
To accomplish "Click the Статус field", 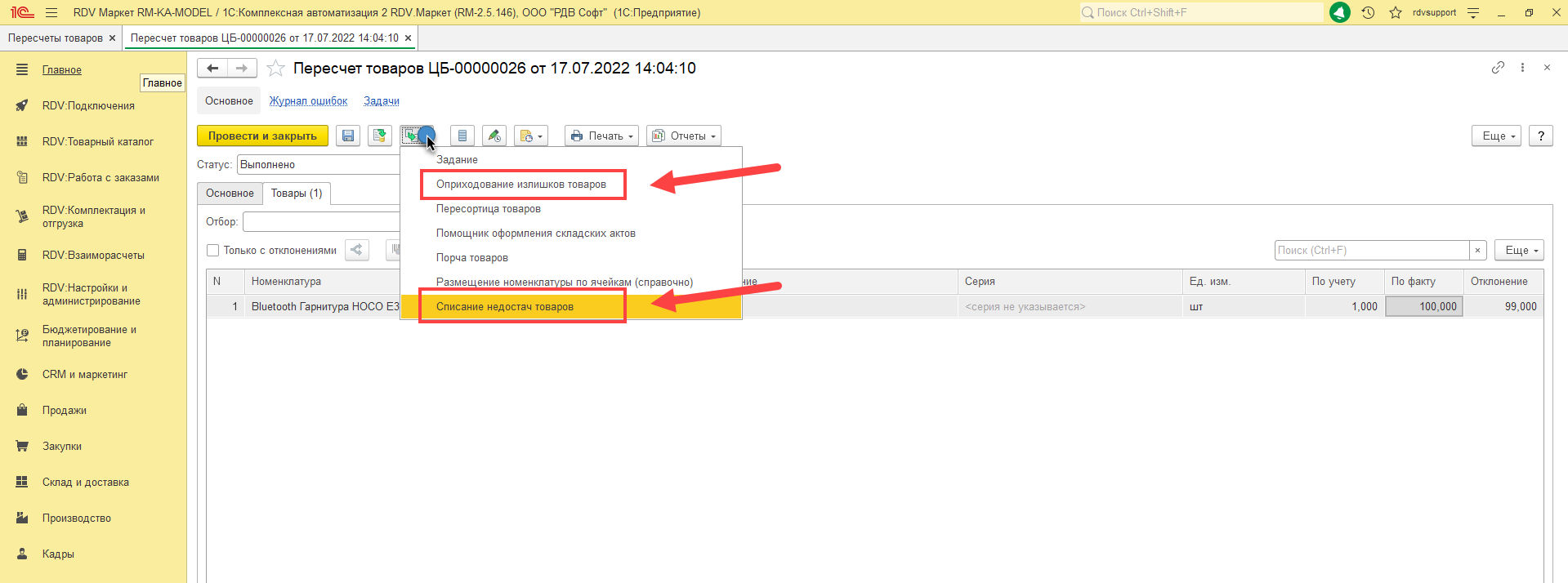I will (x=319, y=164).
